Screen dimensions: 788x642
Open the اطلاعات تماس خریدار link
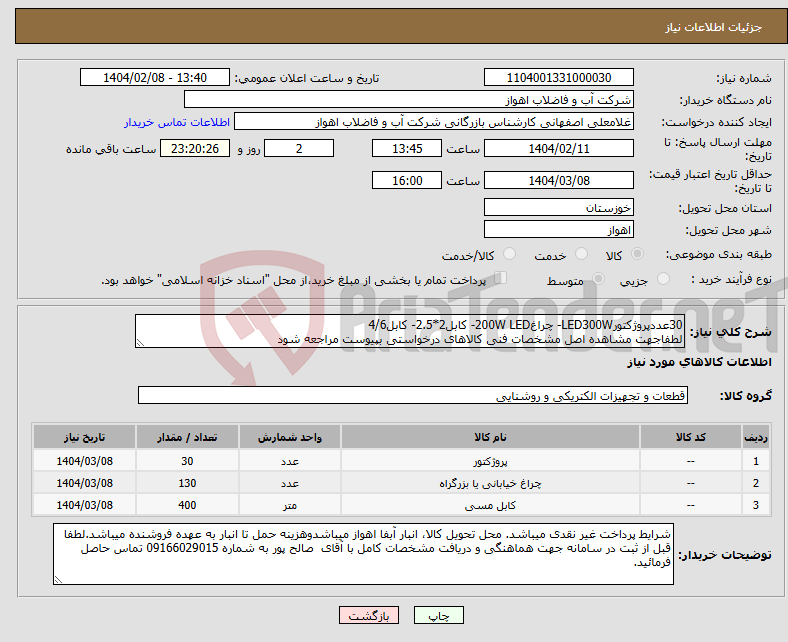[177, 122]
